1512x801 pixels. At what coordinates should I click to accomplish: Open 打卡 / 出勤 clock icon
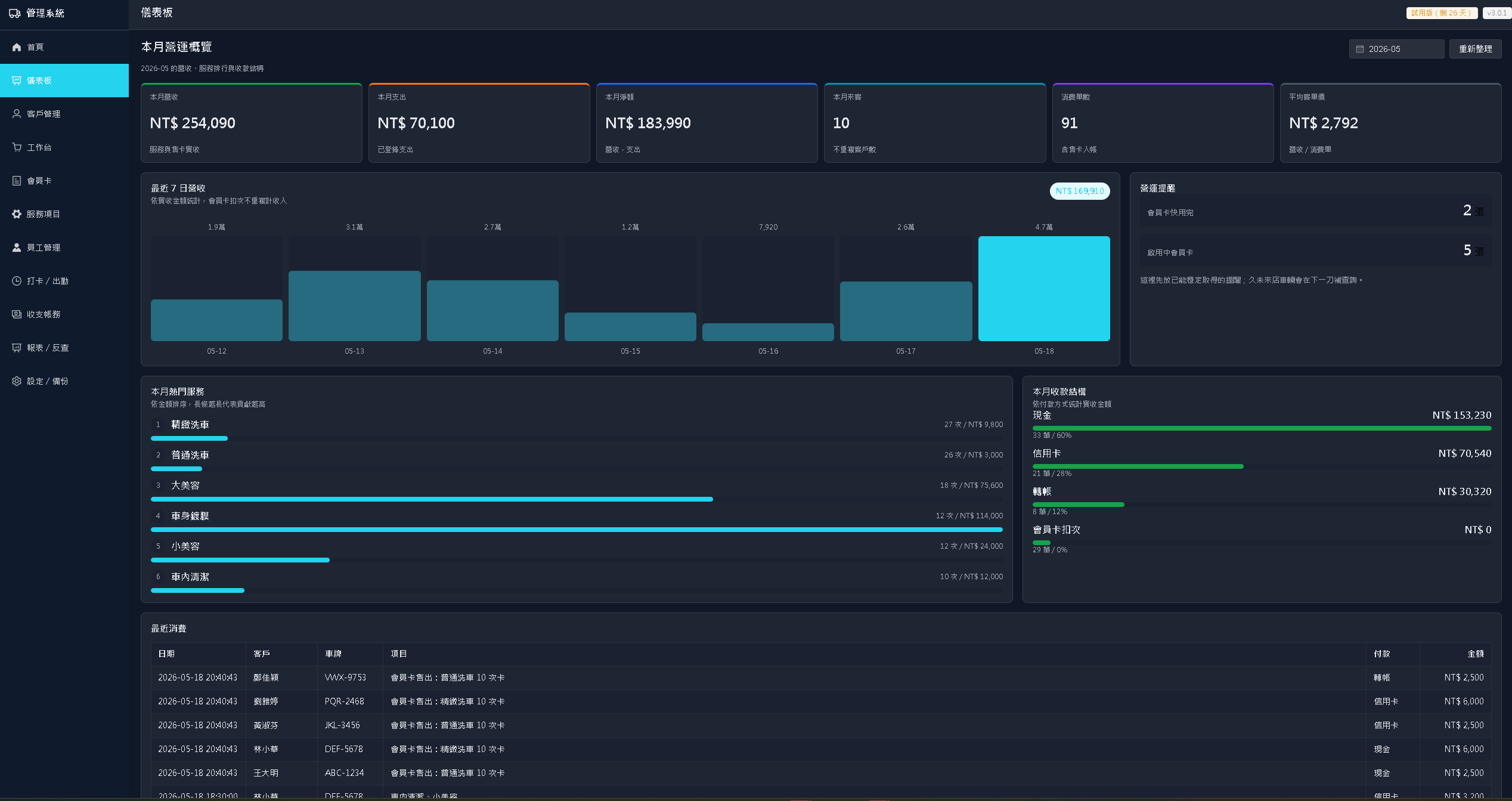point(17,281)
